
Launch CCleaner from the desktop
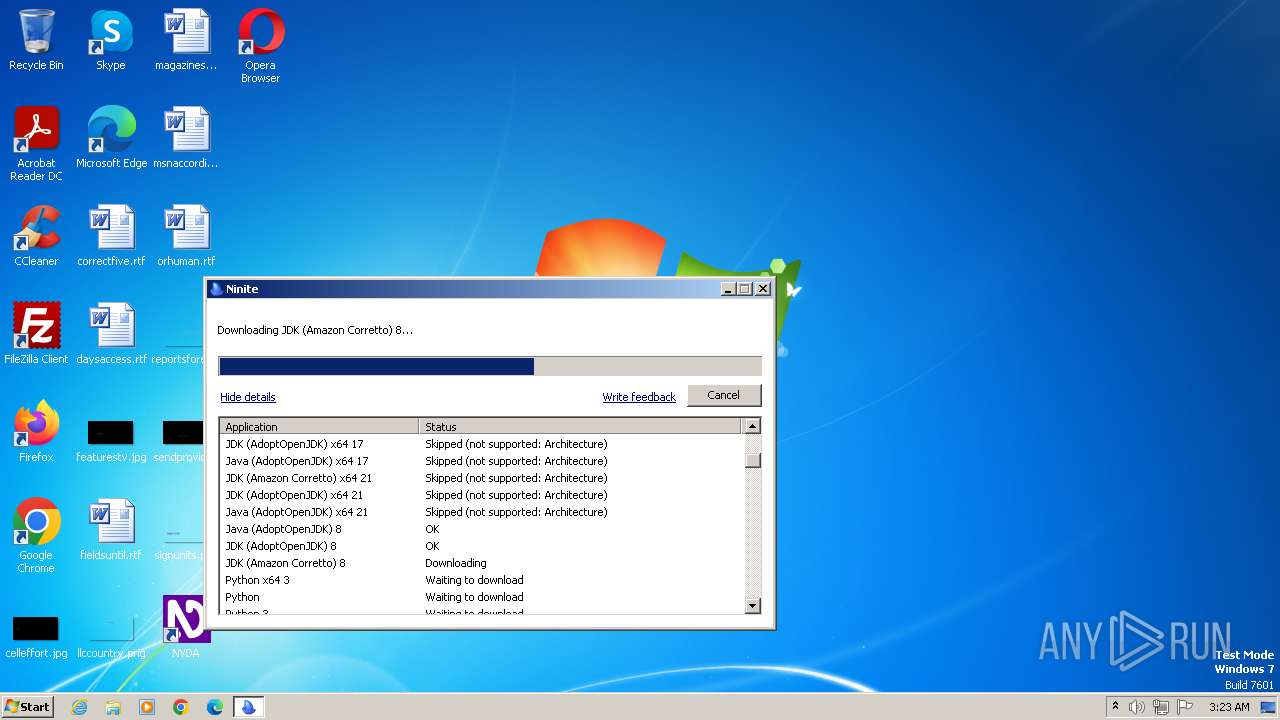click(36, 236)
